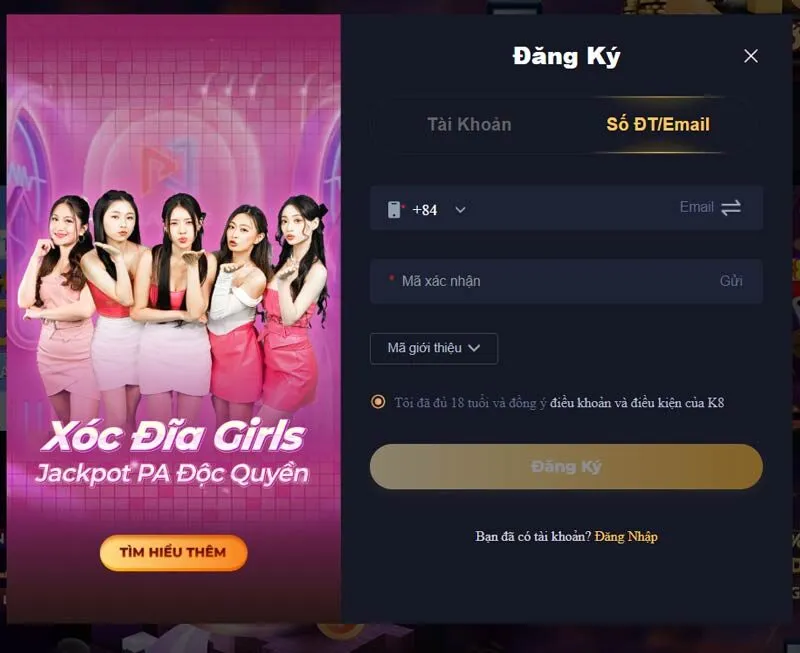Open điều khoản và điều kiện link
800x653 pixels.
(x=637, y=403)
